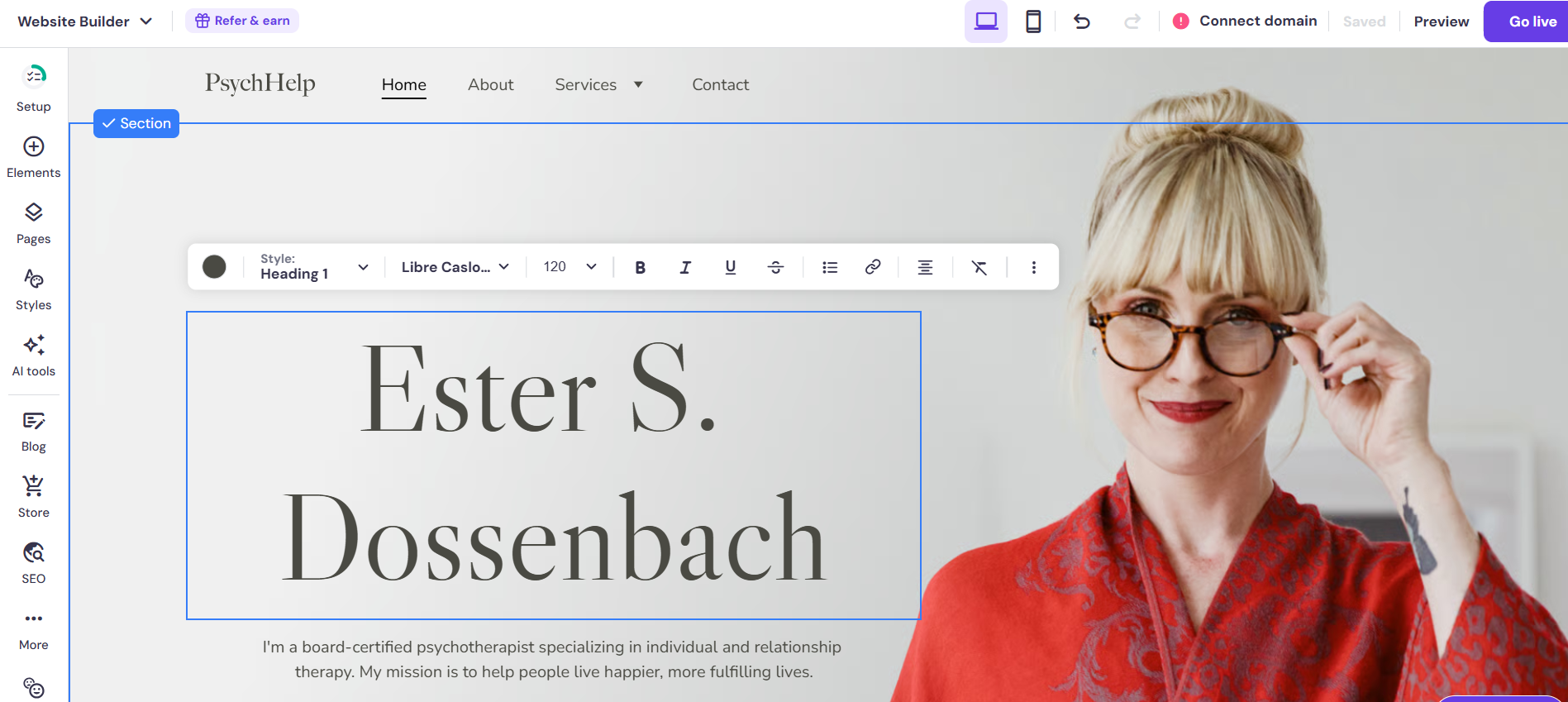Open more text options (three dots)
This screenshot has height=702, width=1568.
coord(1033,267)
